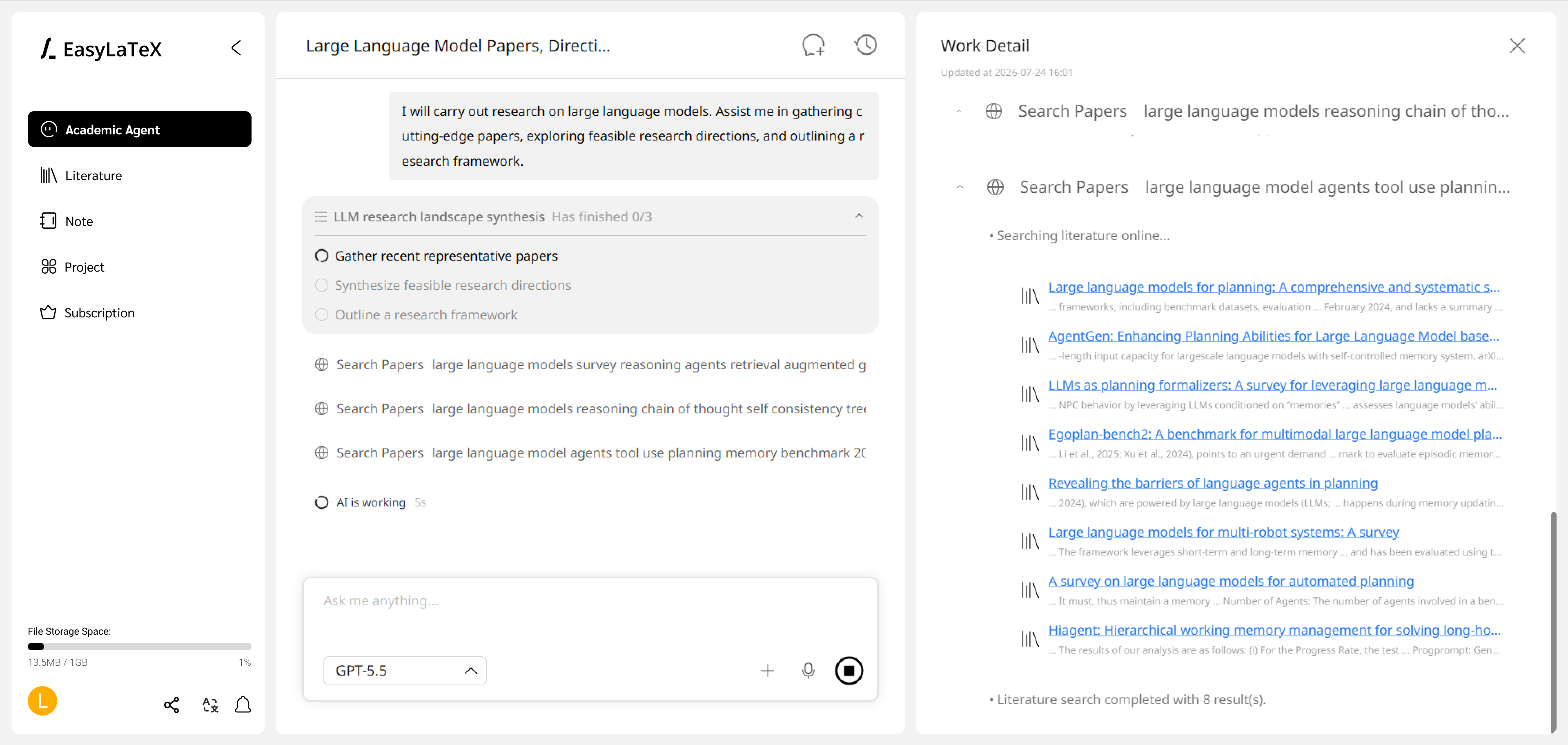Open notifications bell
This screenshot has height=745, width=1568.
point(243,705)
